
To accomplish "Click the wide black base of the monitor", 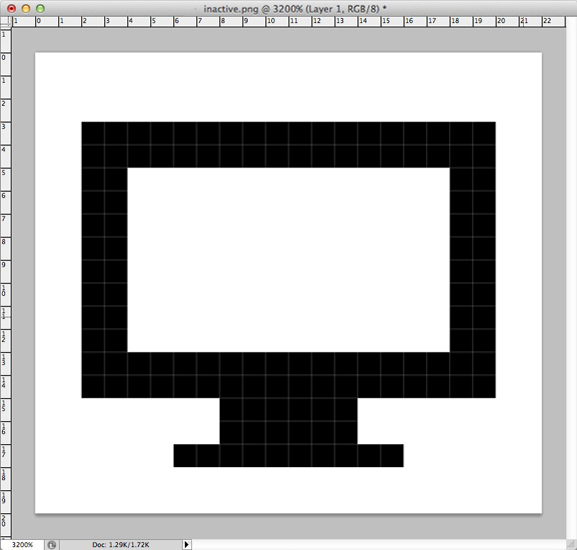I will pyautogui.click(x=288, y=455).
